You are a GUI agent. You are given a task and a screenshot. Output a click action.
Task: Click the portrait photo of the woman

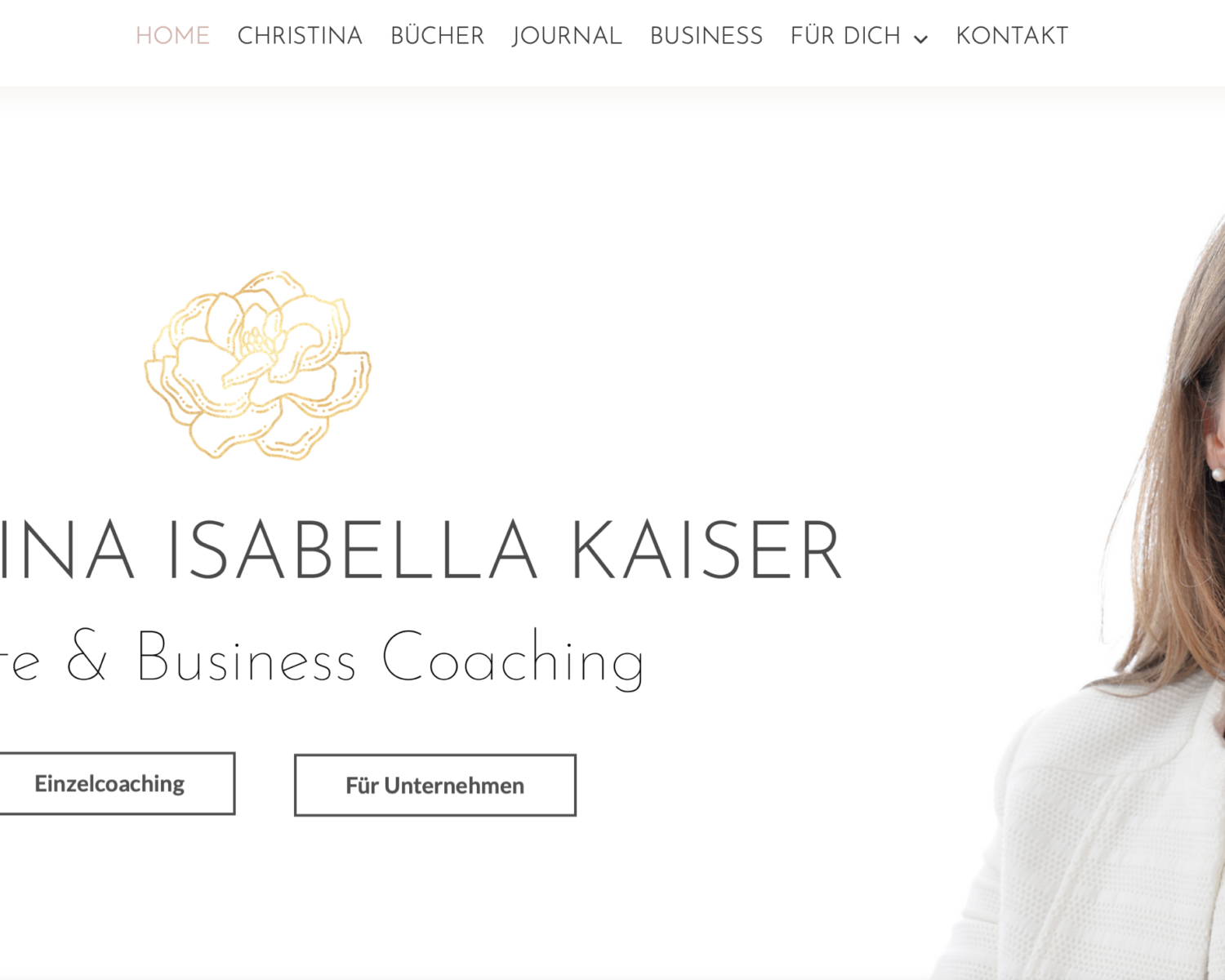[1094, 596]
